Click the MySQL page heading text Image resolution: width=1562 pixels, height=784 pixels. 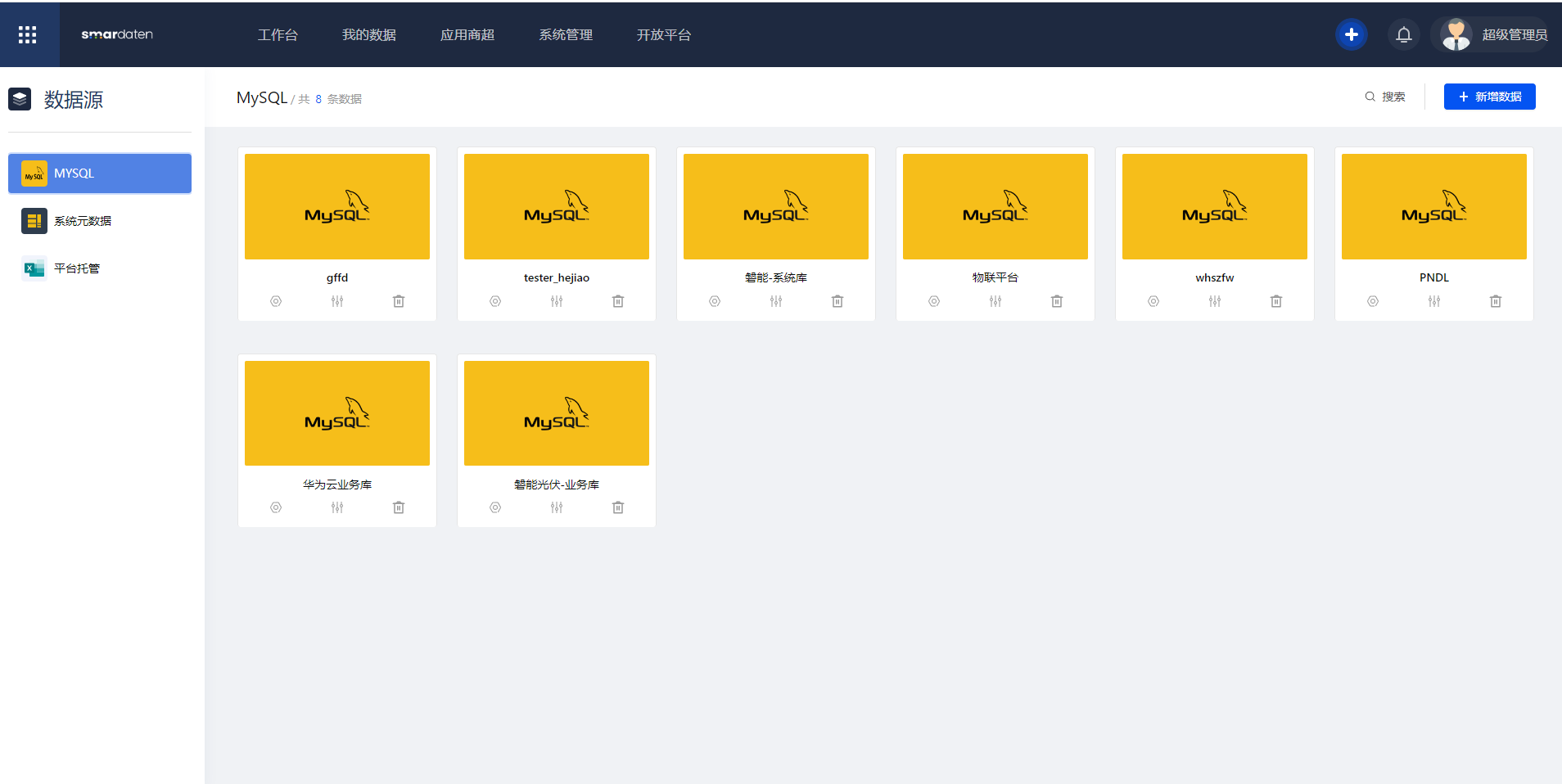[262, 97]
